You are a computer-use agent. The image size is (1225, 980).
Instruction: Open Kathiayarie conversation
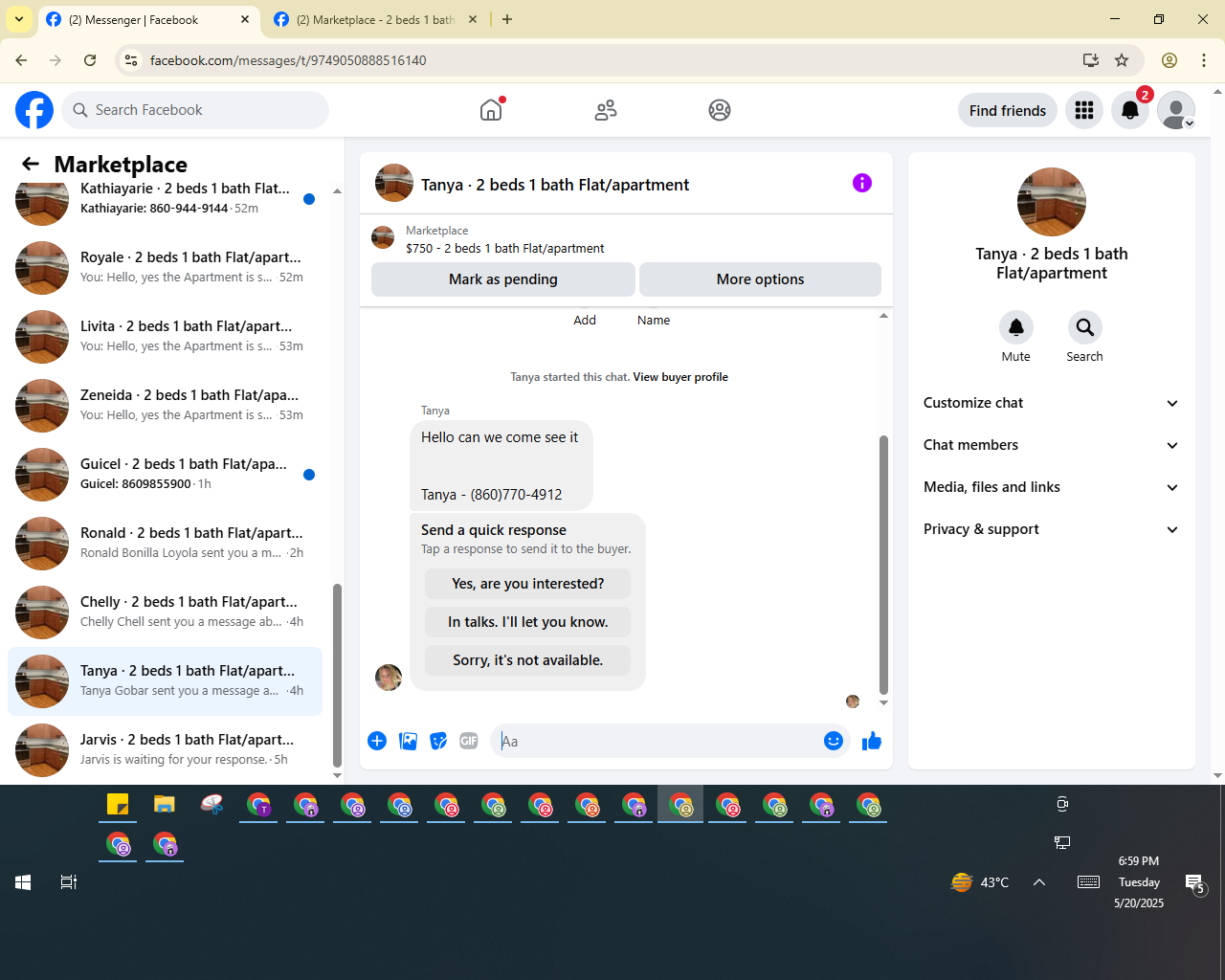pyautogui.click(x=165, y=199)
